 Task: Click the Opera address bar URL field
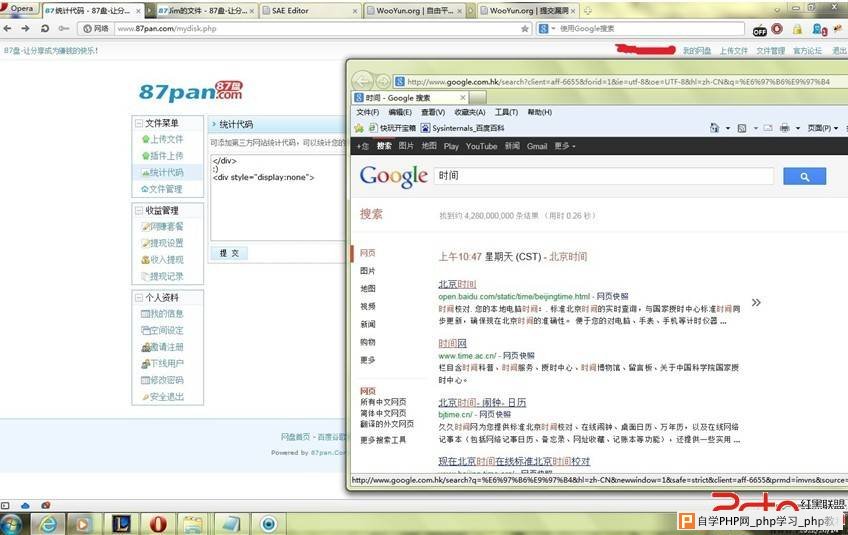pos(316,29)
